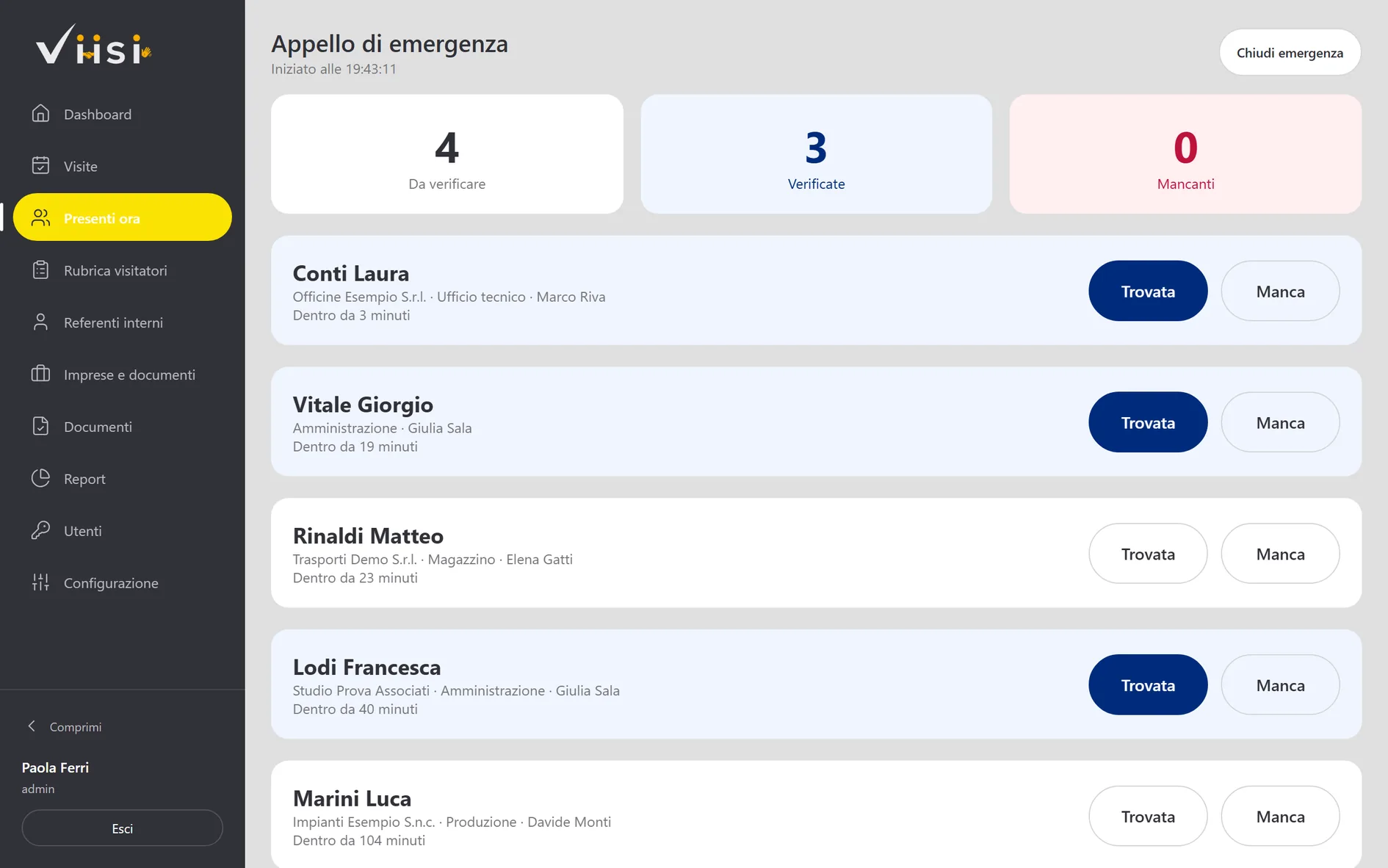Log out with the Esci button
1388x868 pixels.
(x=123, y=828)
